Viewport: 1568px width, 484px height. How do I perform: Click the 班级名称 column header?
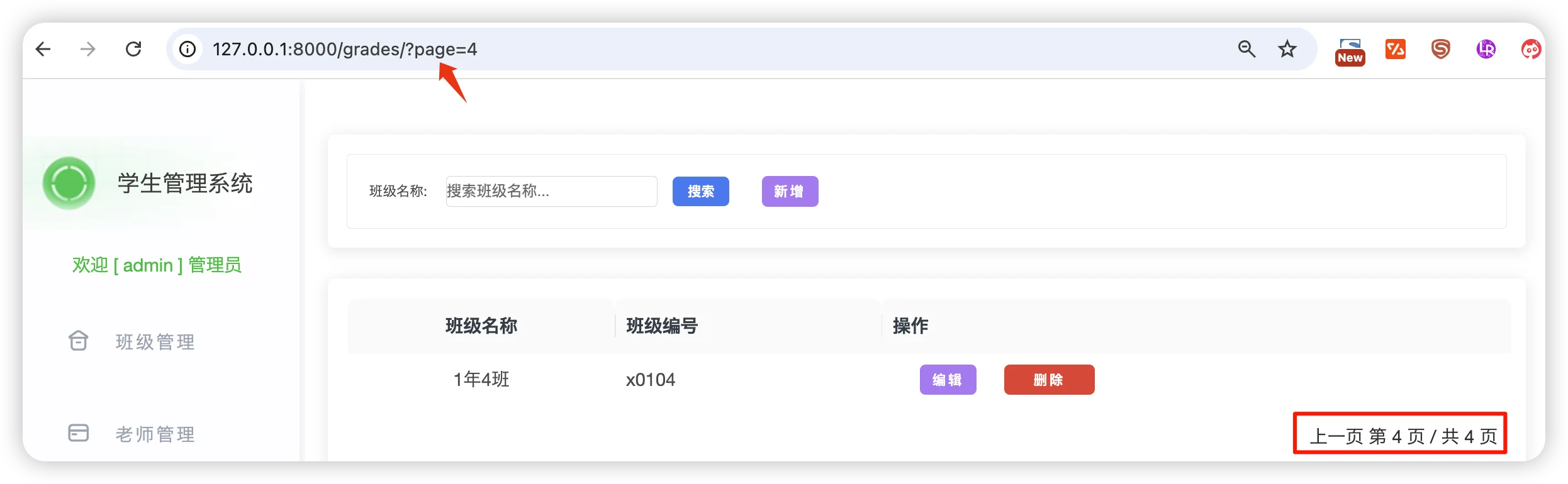click(x=481, y=326)
